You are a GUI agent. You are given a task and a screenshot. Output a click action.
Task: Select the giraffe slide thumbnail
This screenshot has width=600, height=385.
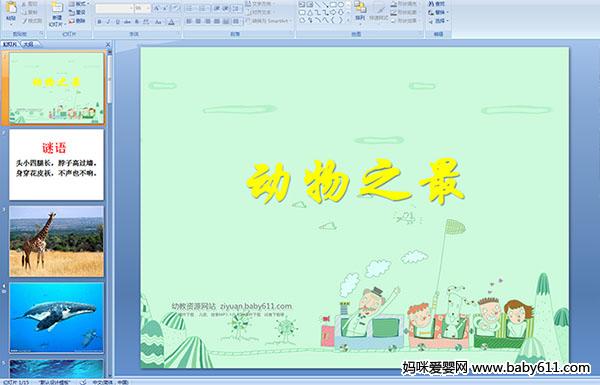click(x=56, y=241)
